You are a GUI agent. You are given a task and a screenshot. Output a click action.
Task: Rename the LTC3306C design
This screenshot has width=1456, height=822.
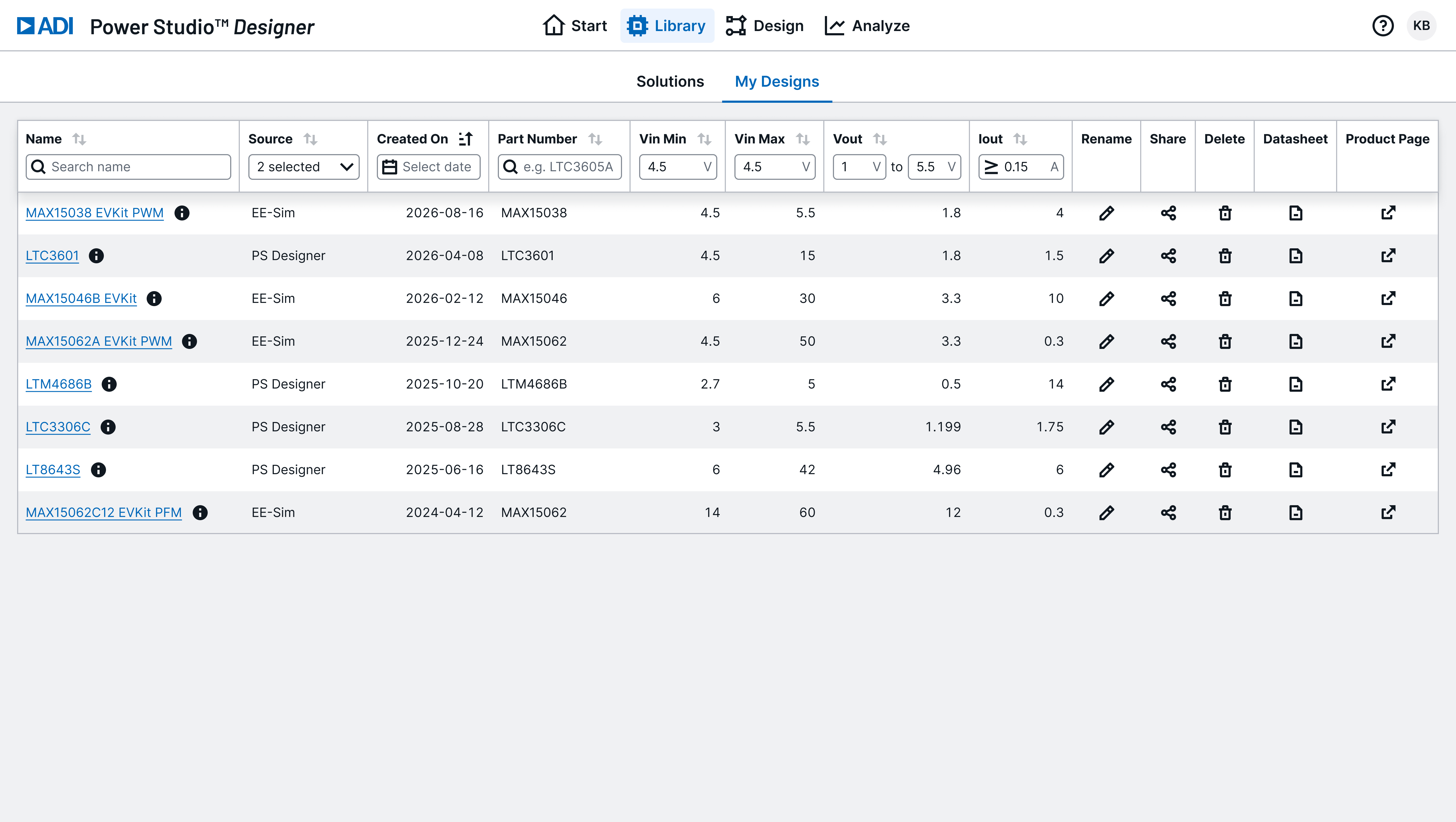click(1106, 427)
